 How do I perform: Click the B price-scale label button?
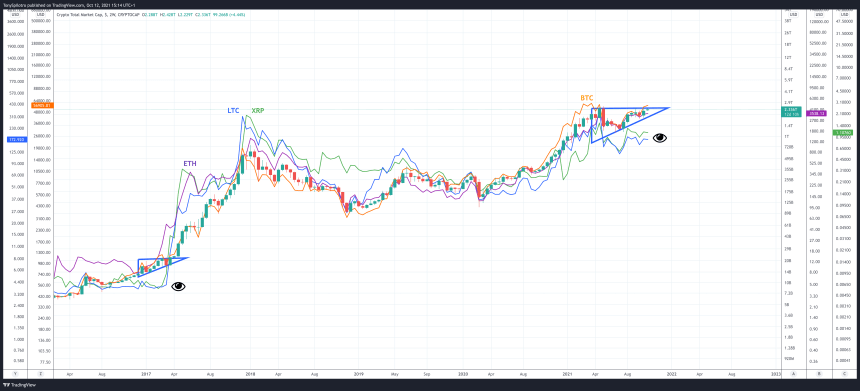(819, 373)
